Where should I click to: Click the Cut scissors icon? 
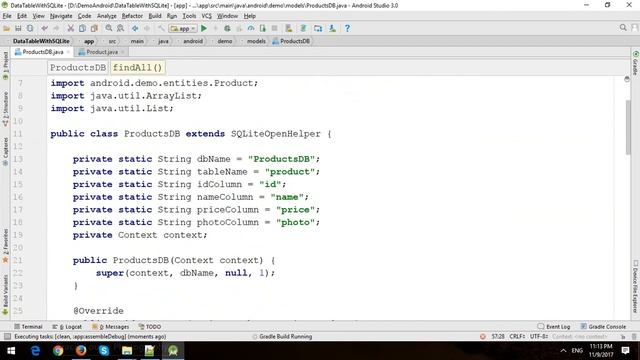[71, 29]
